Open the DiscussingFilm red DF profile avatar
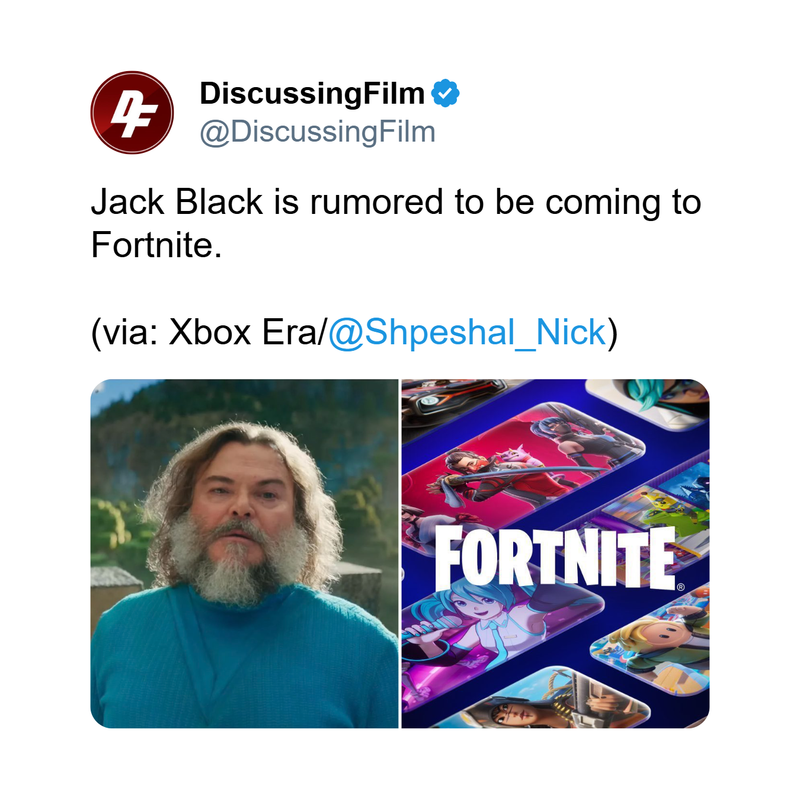This screenshot has height=800, width=800. (x=132, y=113)
